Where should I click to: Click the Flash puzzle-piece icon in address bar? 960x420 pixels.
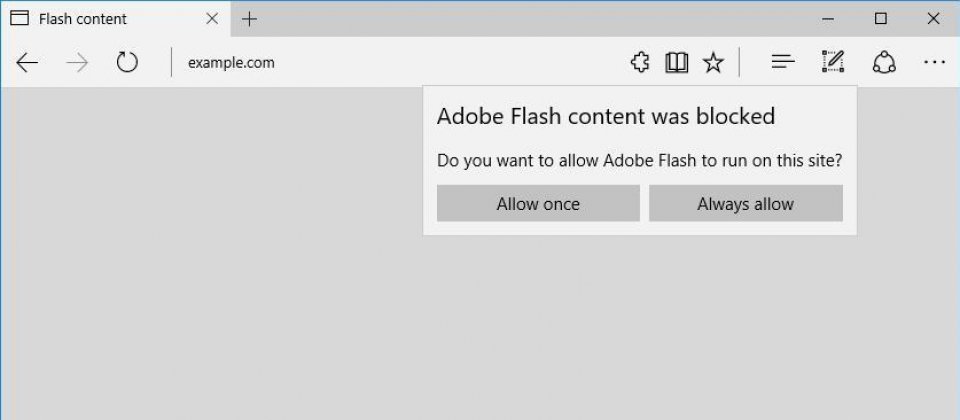tap(640, 62)
